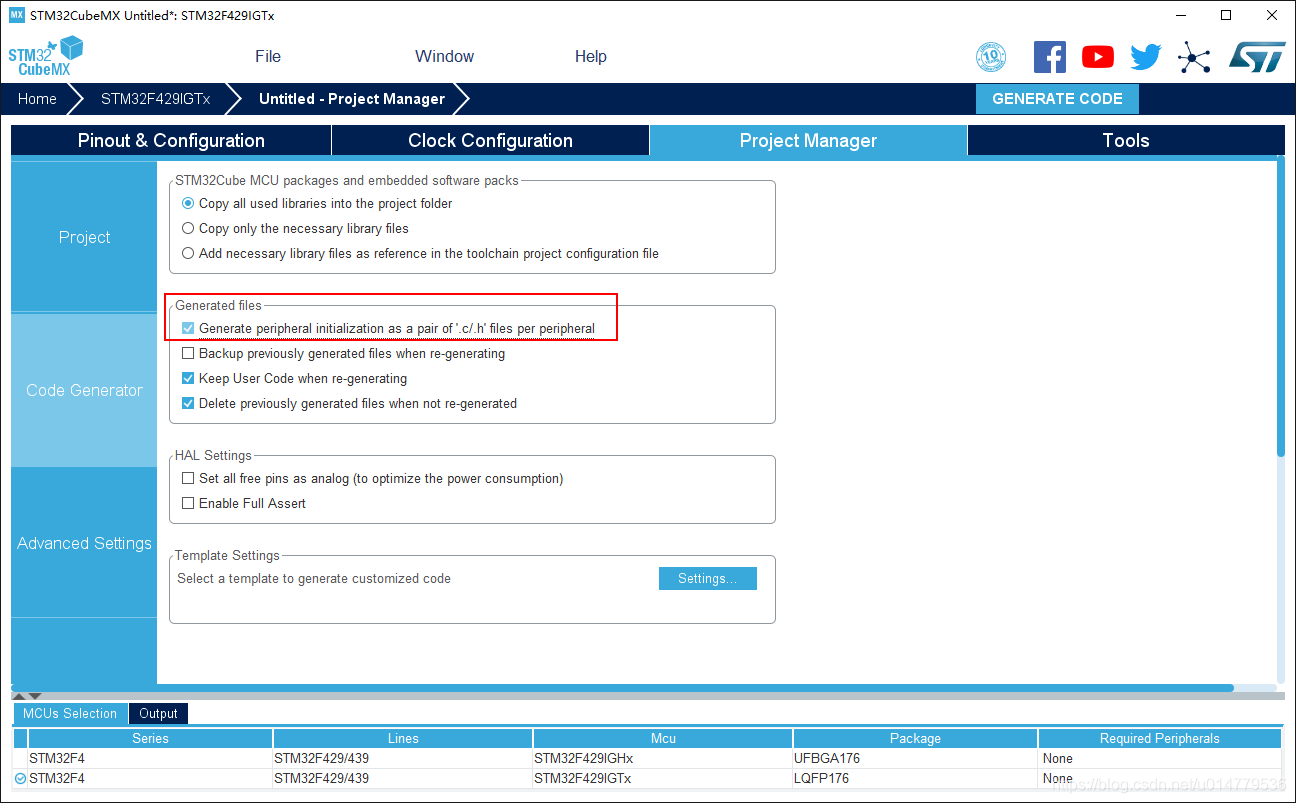Image resolution: width=1296 pixels, height=803 pixels.
Task: Switch to Output bottom tab
Action: [158, 713]
